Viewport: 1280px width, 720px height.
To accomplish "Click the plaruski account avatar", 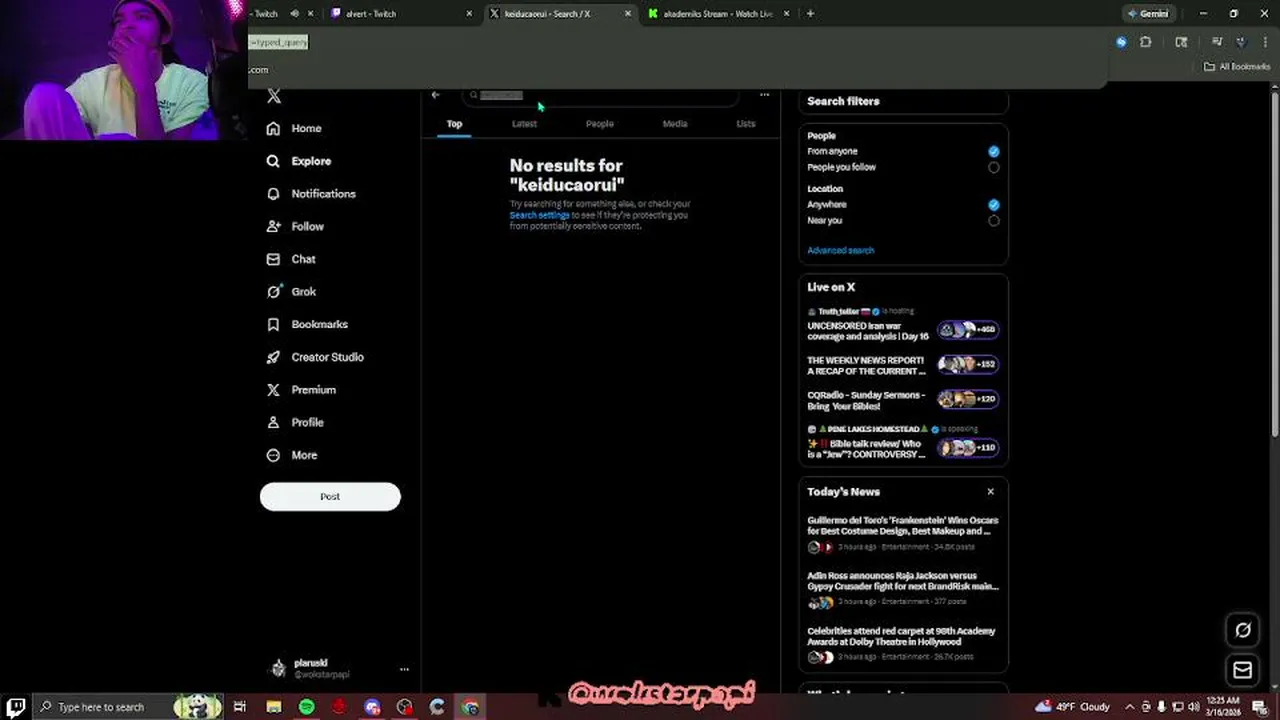I will tap(278, 669).
